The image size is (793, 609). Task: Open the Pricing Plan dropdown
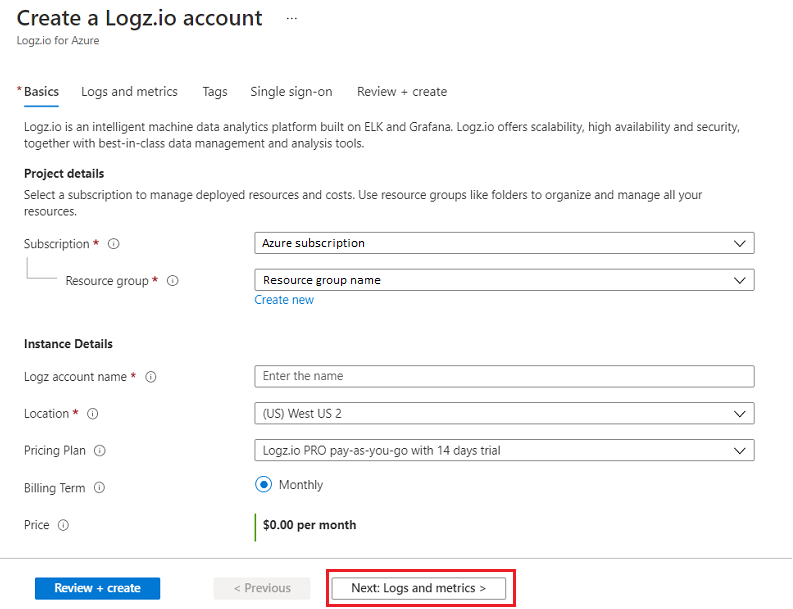pyautogui.click(x=504, y=451)
